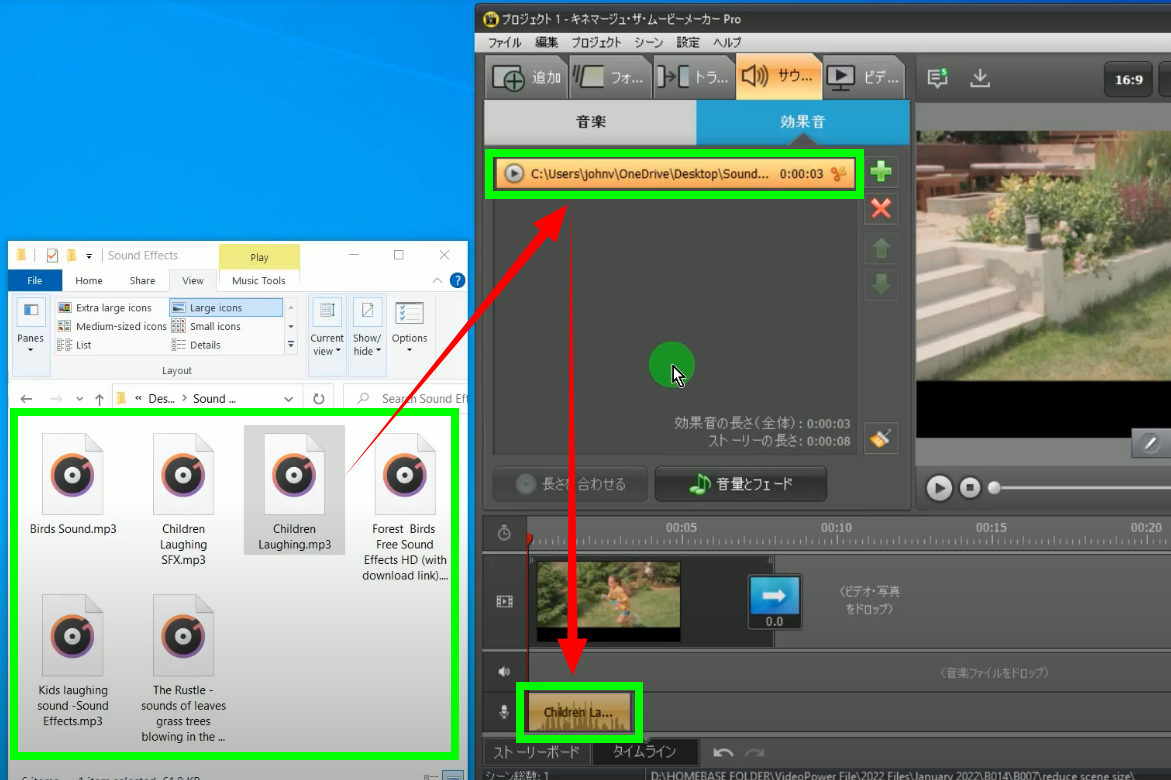This screenshot has width=1171, height=780.
Task: Click the scissors trim icon on sound entry
Action: 838,174
